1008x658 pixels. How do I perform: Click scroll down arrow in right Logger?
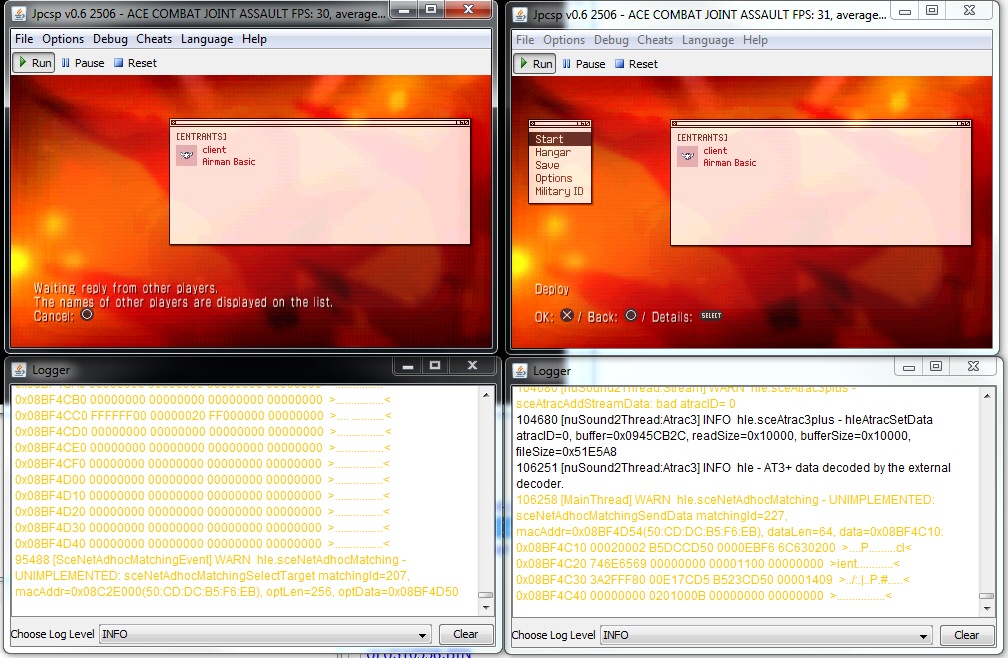987,608
